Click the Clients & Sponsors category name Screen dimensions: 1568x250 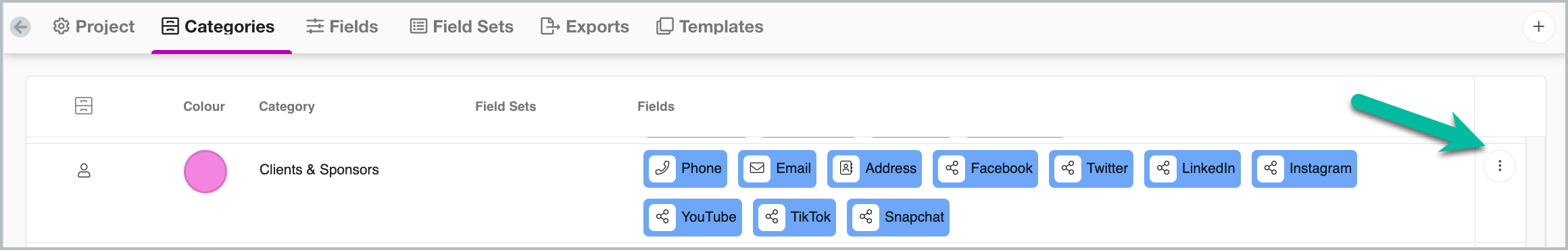click(x=319, y=170)
